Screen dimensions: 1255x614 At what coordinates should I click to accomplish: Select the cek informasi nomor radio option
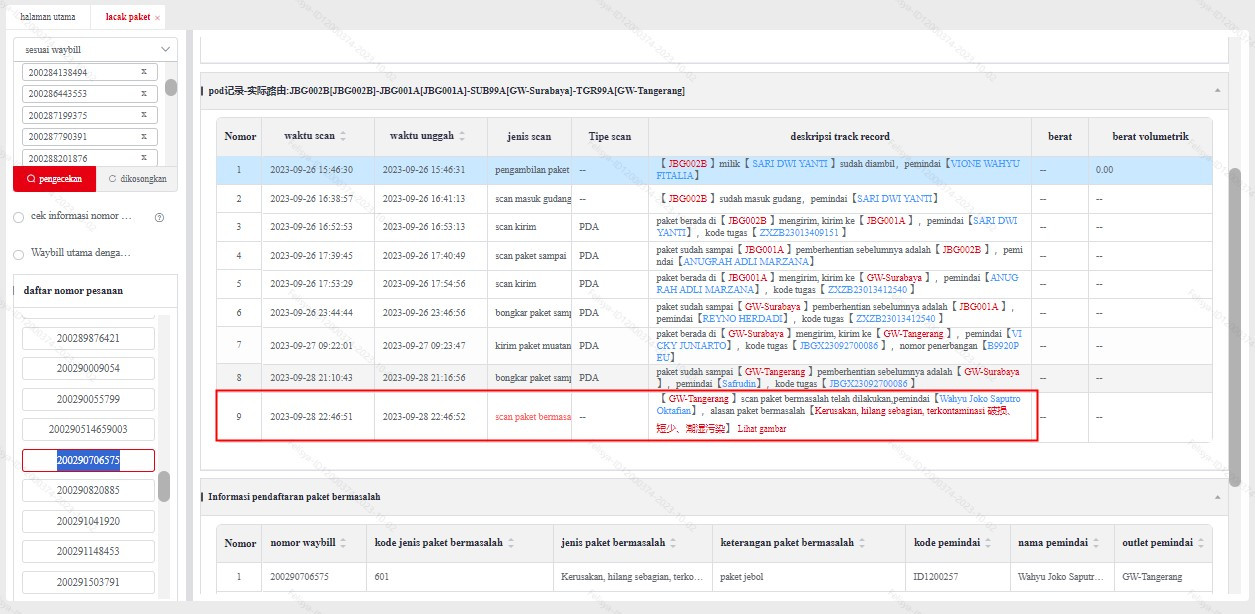(x=19, y=217)
